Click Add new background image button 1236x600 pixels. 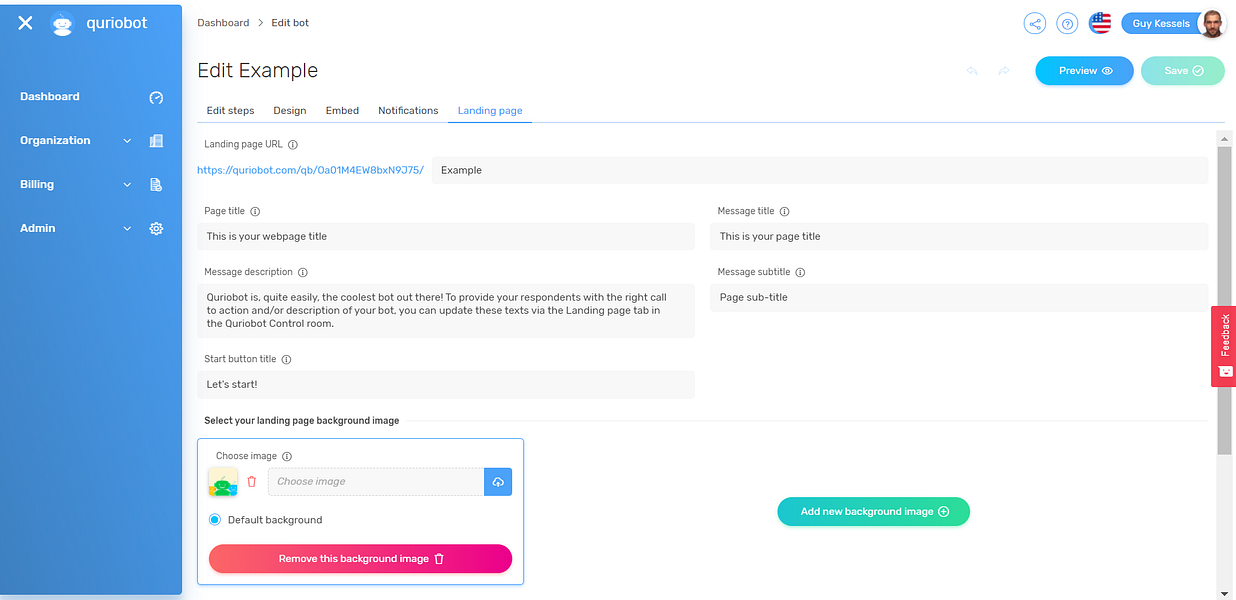pos(874,512)
